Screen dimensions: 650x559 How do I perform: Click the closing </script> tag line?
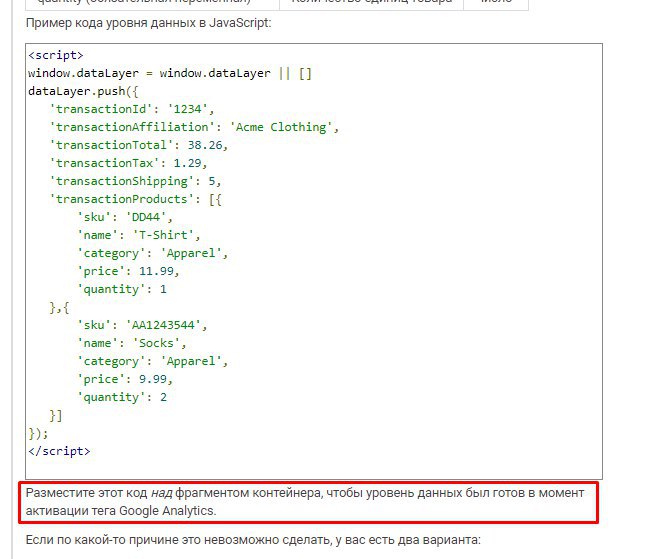click(59, 451)
